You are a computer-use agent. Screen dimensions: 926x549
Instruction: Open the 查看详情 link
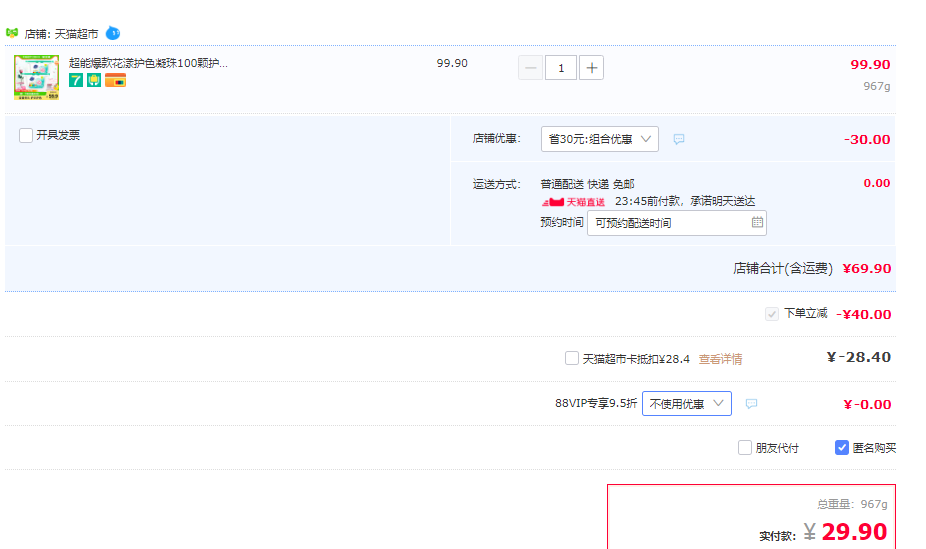pos(720,359)
